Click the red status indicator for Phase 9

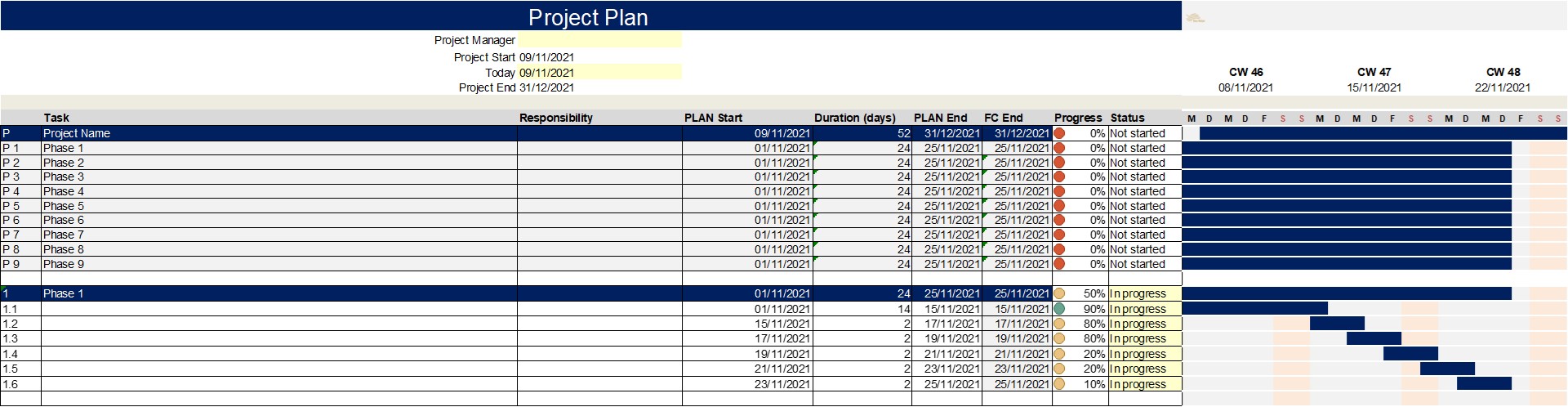[x=1059, y=264]
